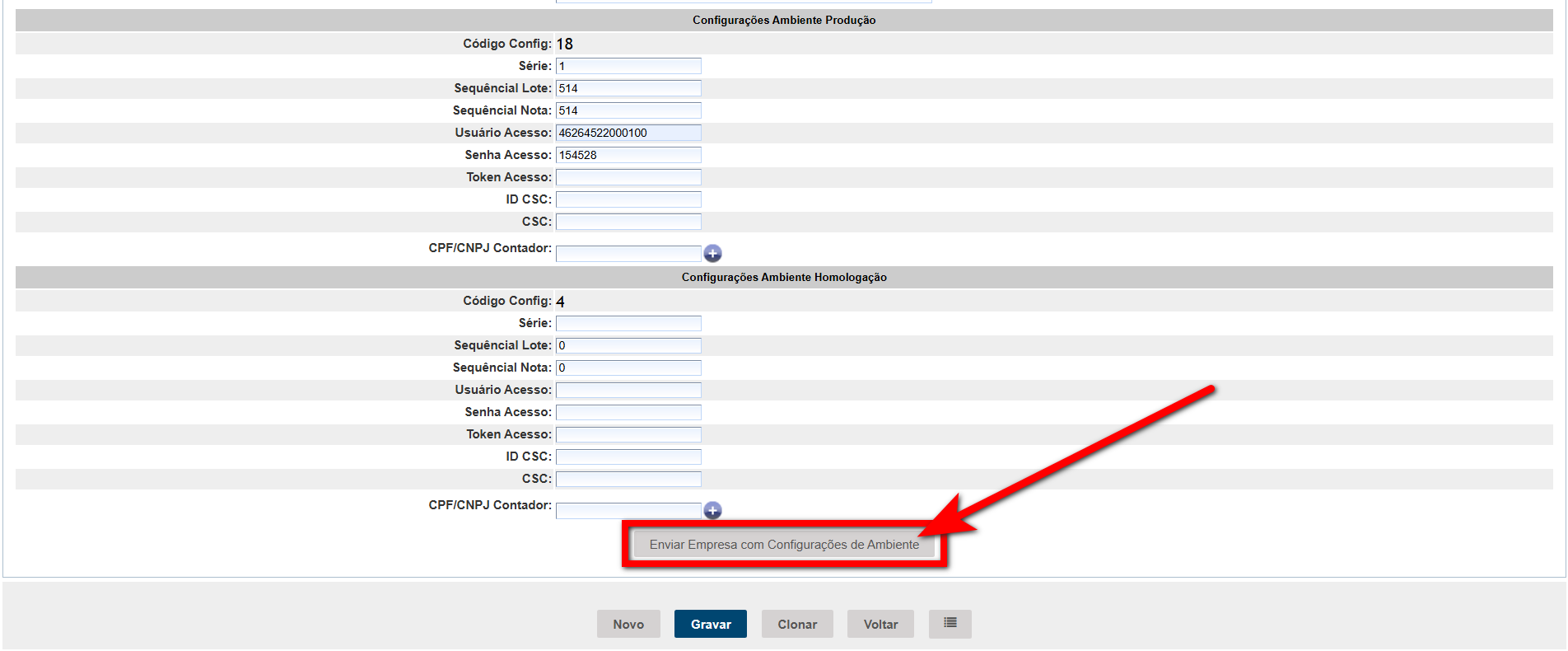This screenshot has width=1568, height=651.
Task: Click plus icon beside Homologação CPF/CNPJ Contador
Action: click(x=712, y=511)
